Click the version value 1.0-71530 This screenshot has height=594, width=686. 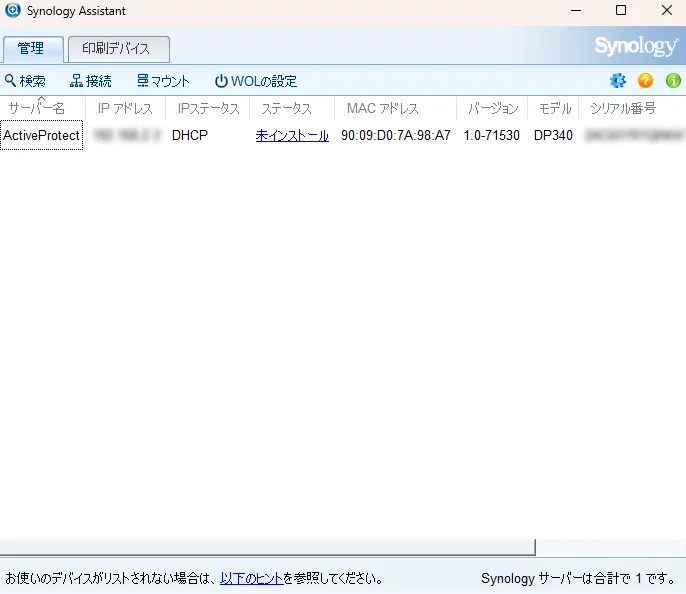click(x=491, y=135)
